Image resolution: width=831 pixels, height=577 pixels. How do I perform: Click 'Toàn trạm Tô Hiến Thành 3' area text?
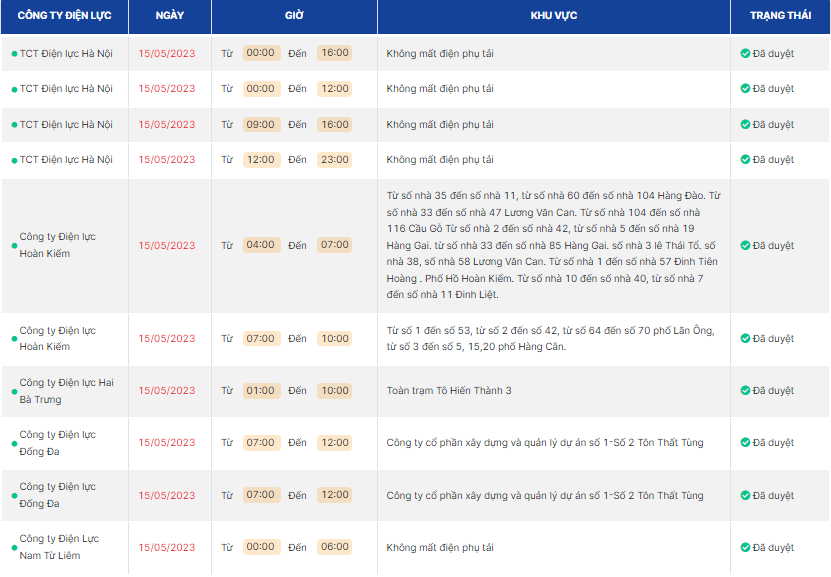pyautogui.click(x=449, y=390)
